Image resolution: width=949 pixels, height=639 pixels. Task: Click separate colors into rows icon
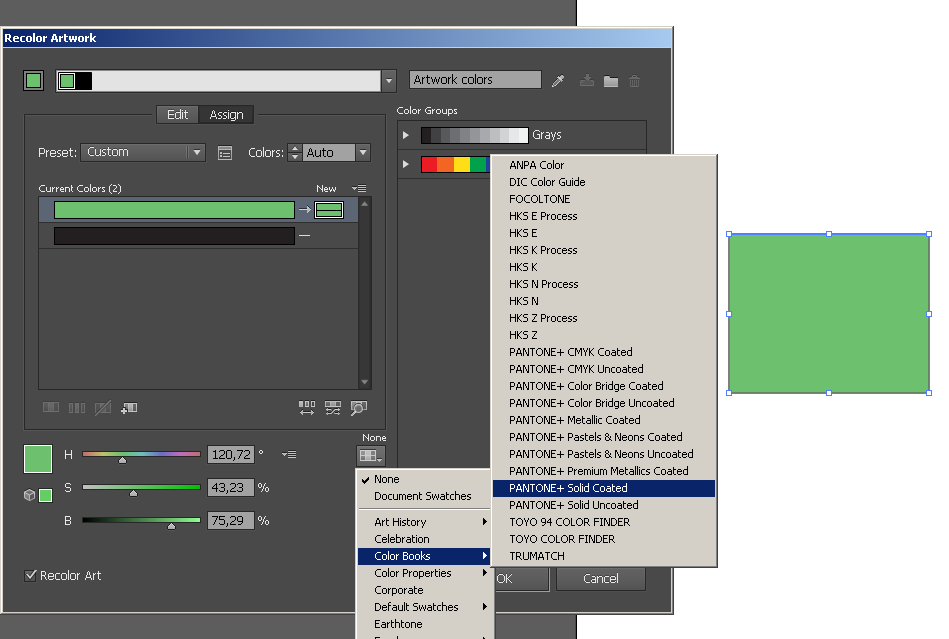click(x=77, y=408)
